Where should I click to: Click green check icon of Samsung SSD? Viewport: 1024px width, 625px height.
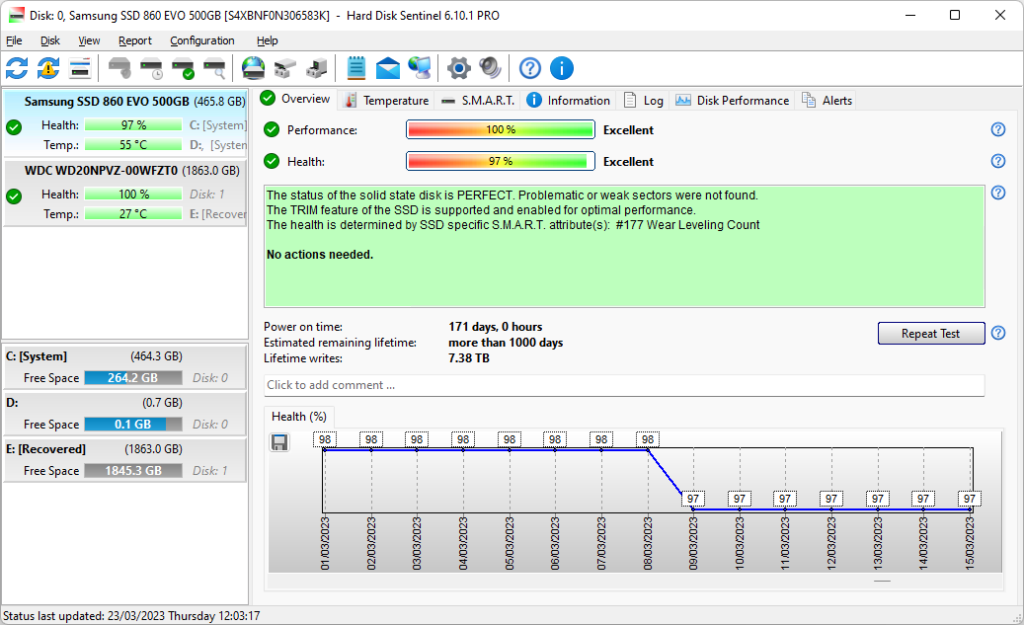tap(14, 127)
